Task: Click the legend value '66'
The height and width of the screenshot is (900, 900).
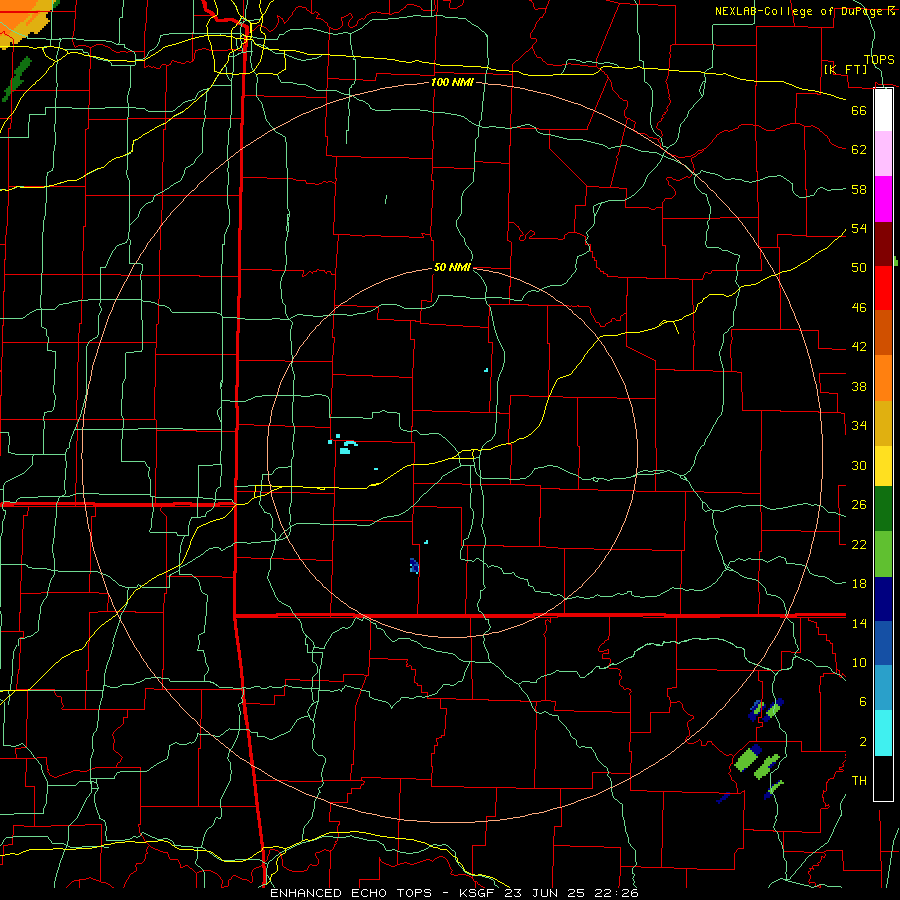Action: point(859,110)
